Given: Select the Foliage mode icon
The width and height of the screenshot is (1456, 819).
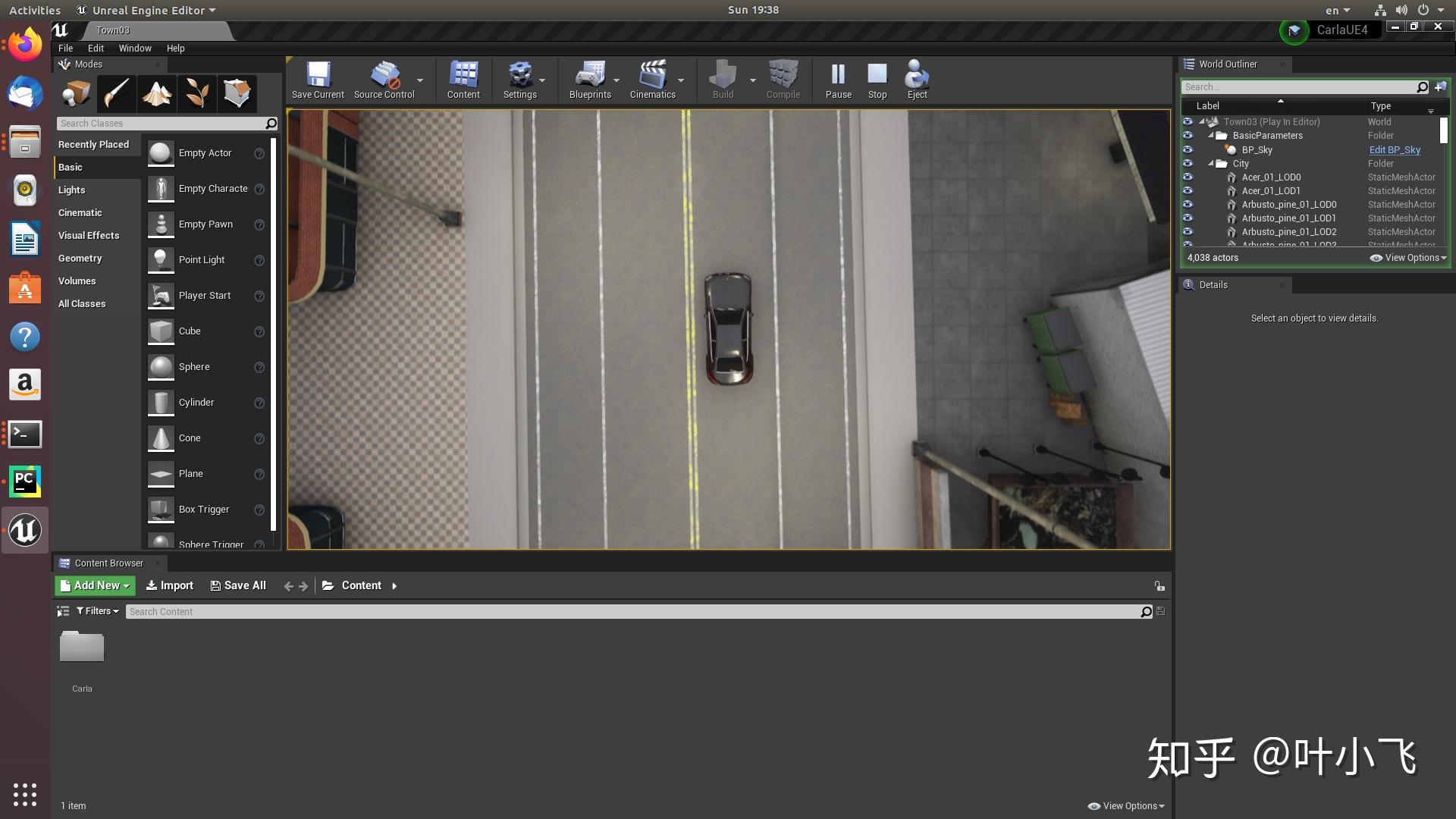Looking at the screenshot, I should [x=197, y=93].
